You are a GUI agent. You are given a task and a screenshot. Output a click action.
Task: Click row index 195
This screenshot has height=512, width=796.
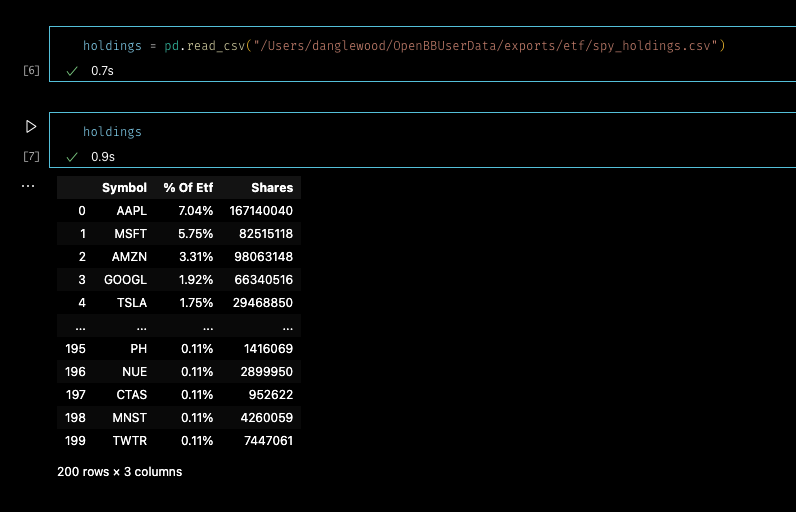[x=75, y=349]
